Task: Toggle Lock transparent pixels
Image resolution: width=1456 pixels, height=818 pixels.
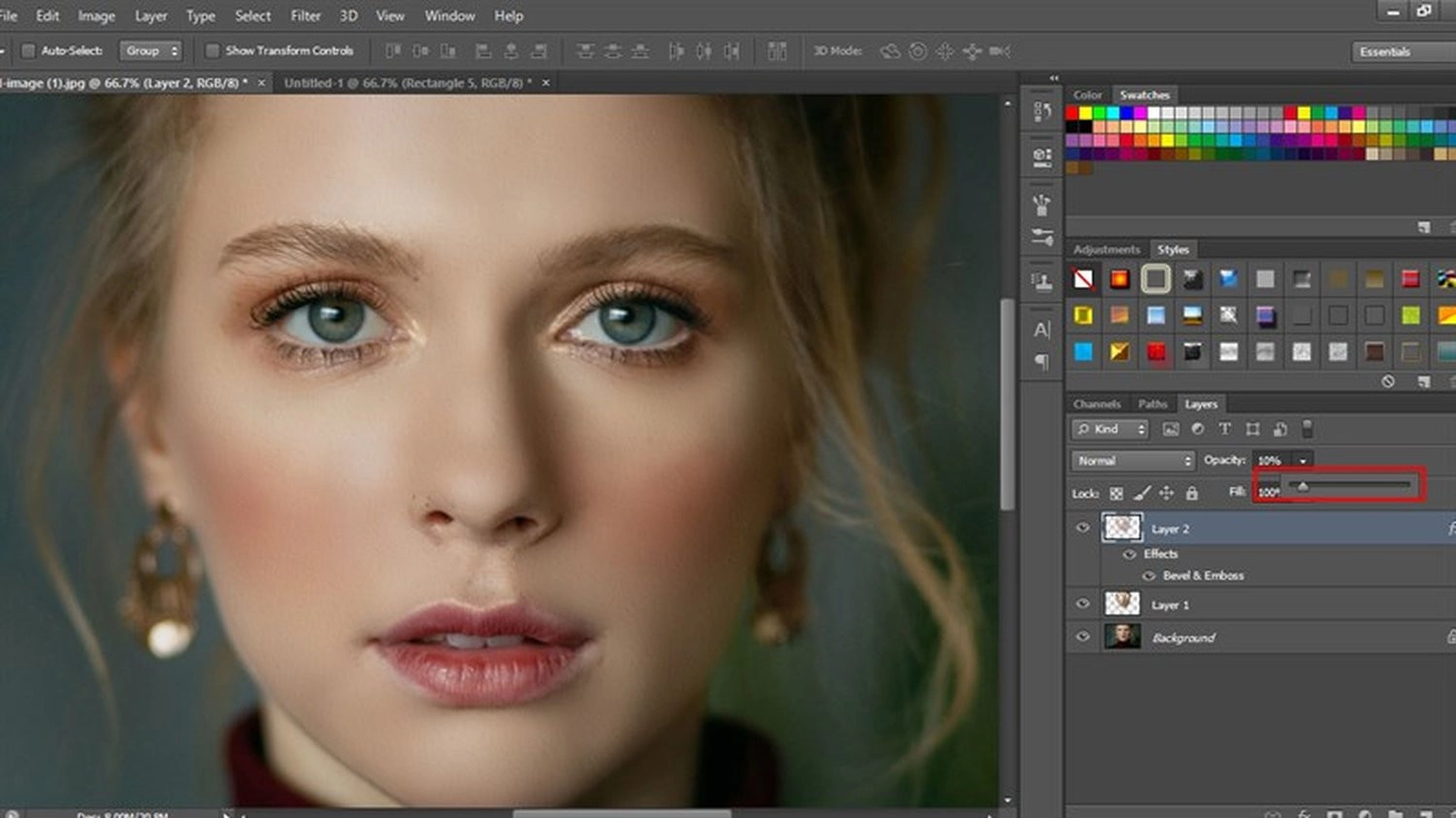Action: (1116, 493)
